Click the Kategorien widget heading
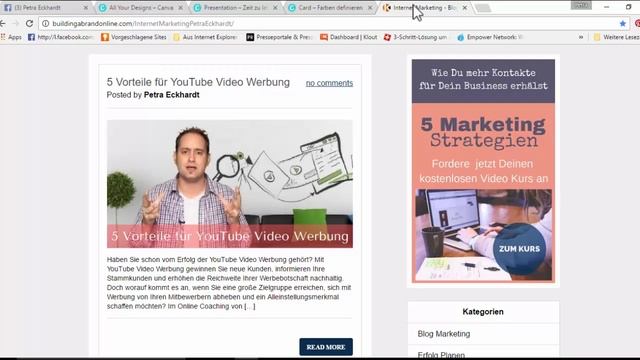The height and width of the screenshot is (360, 640). click(x=483, y=312)
